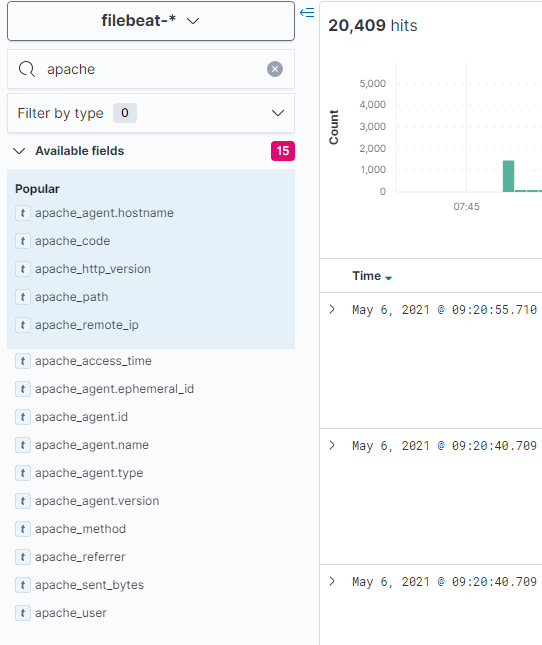Clear the field search text
The width and height of the screenshot is (542, 645).
click(x=275, y=69)
